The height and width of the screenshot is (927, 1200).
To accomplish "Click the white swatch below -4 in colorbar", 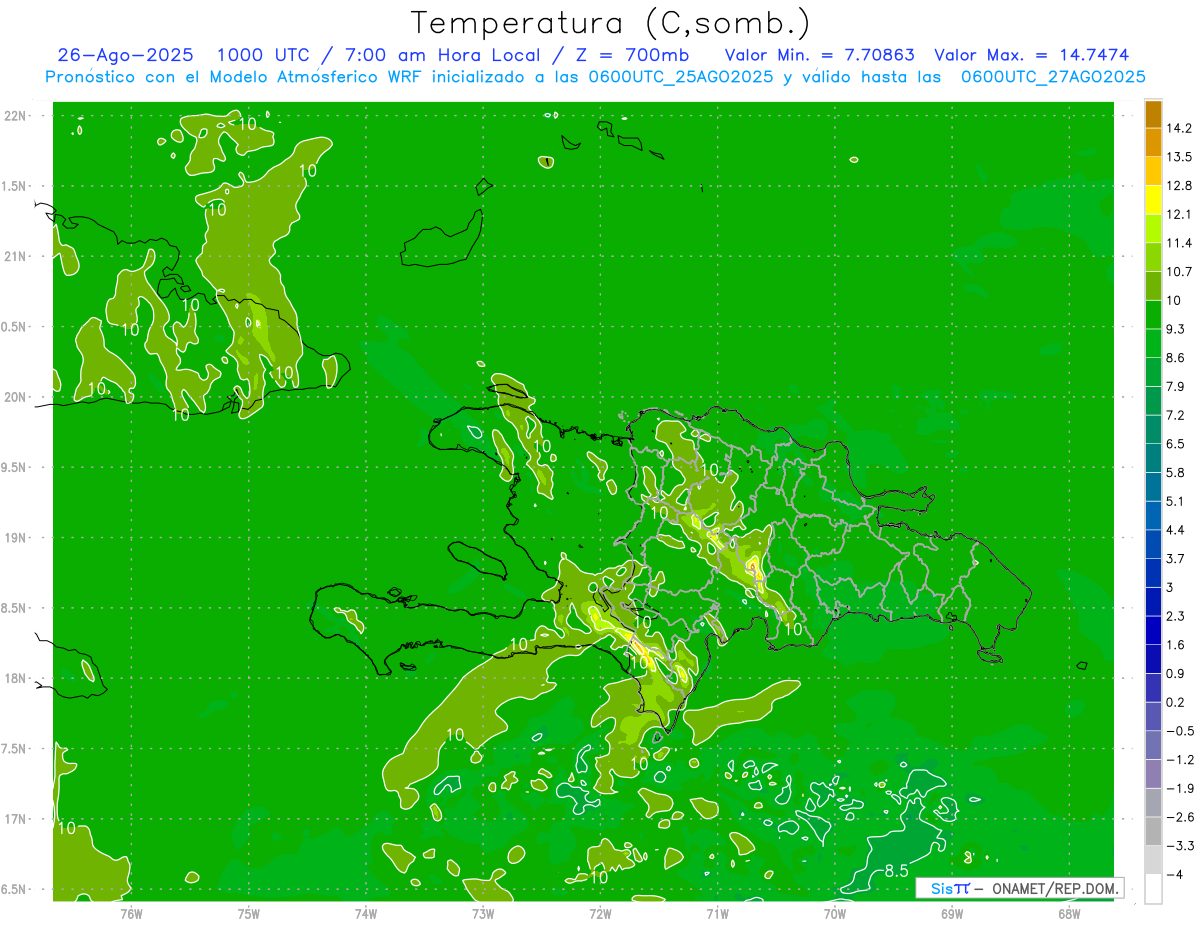I will [x=1153, y=889].
